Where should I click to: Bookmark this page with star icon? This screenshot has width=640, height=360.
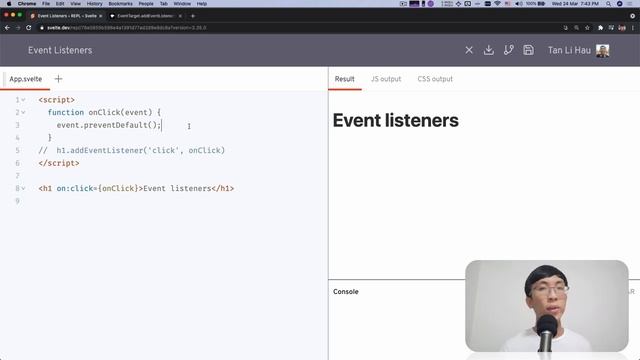tap(587, 28)
